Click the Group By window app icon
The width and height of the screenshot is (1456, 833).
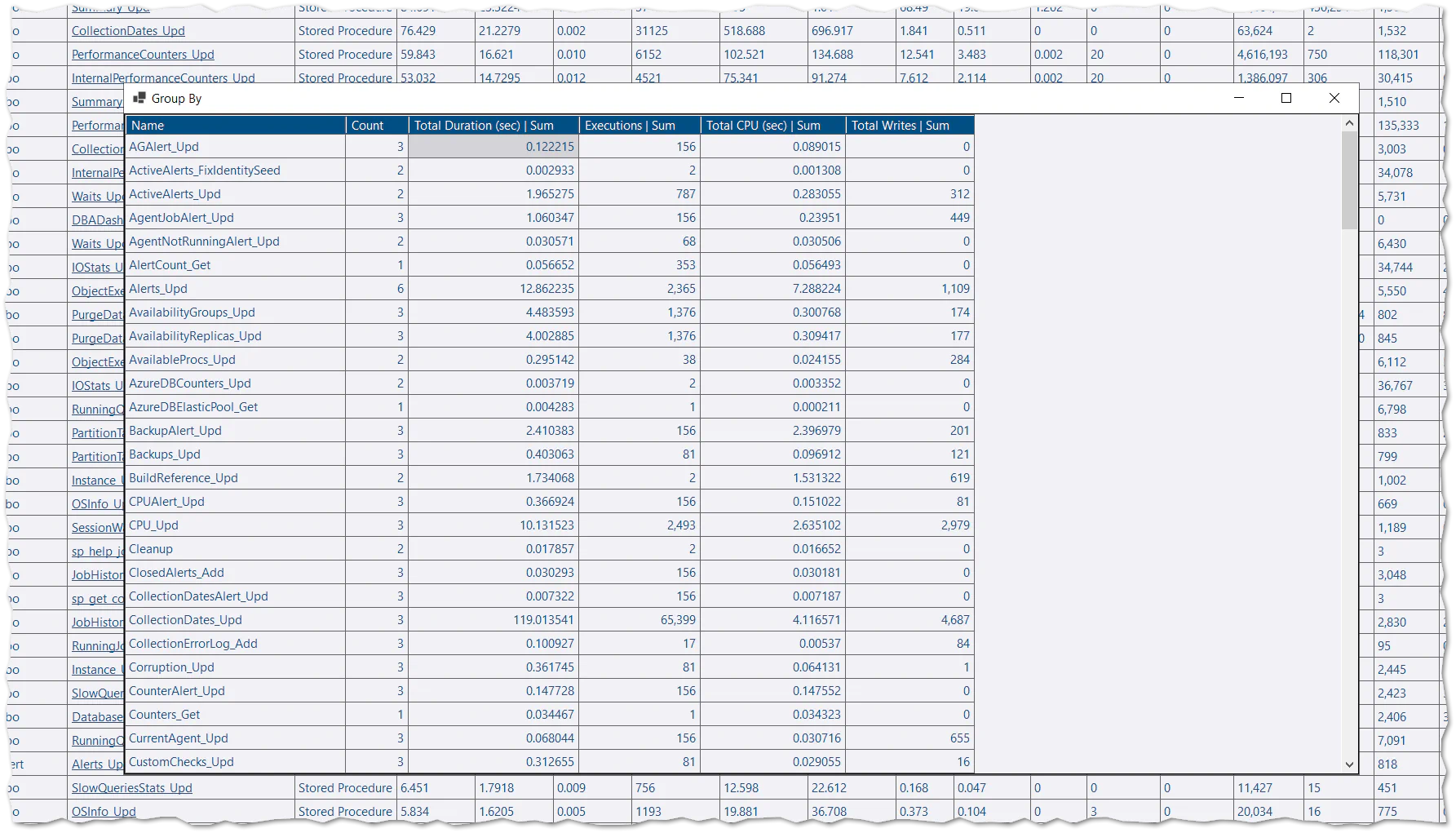[x=139, y=99]
